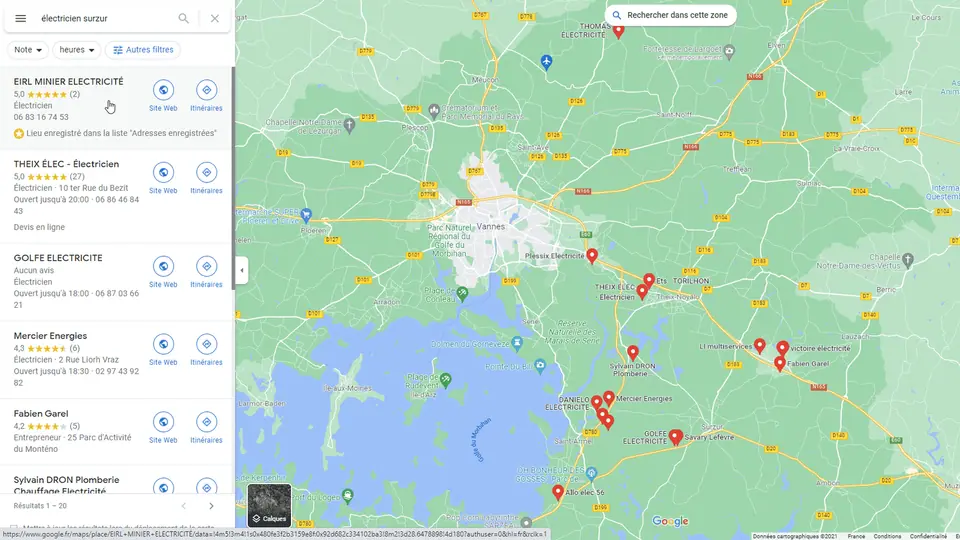Get Itinéraires for GOLFE ELECTRICITE

click(x=206, y=272)
